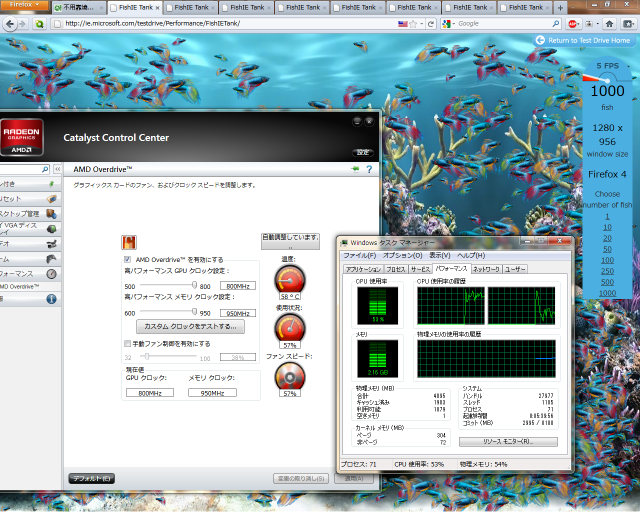Click the magnifier in the Catalyst search box
640x512 pixels.
point(45,169)
